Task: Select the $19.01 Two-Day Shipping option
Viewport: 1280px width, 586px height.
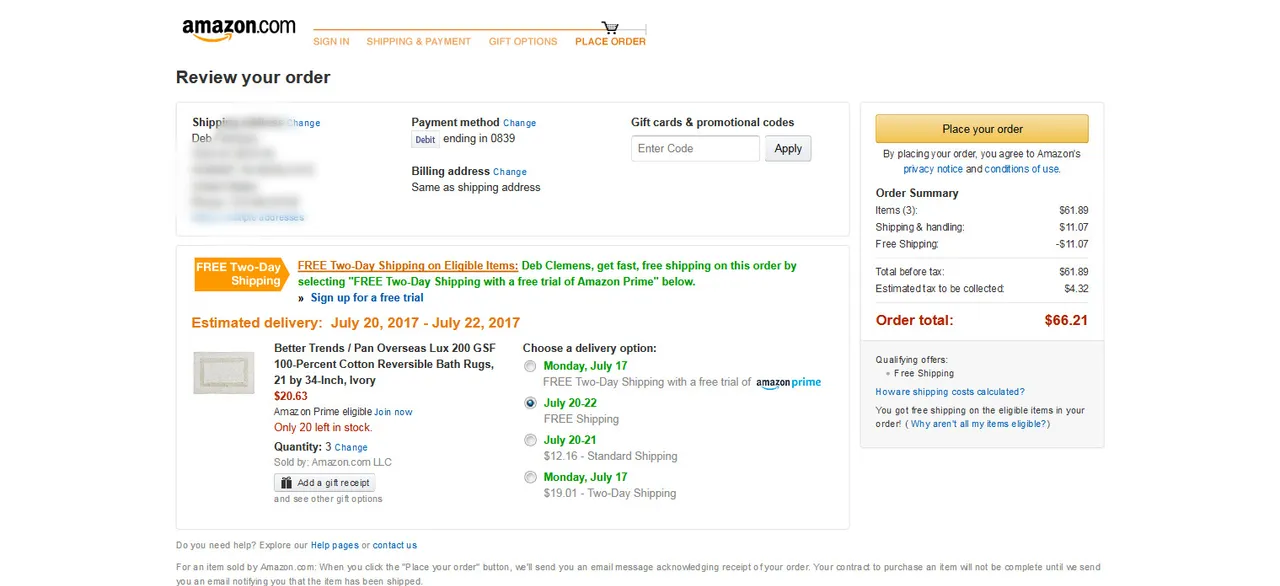Action: (x=530, y=477)
